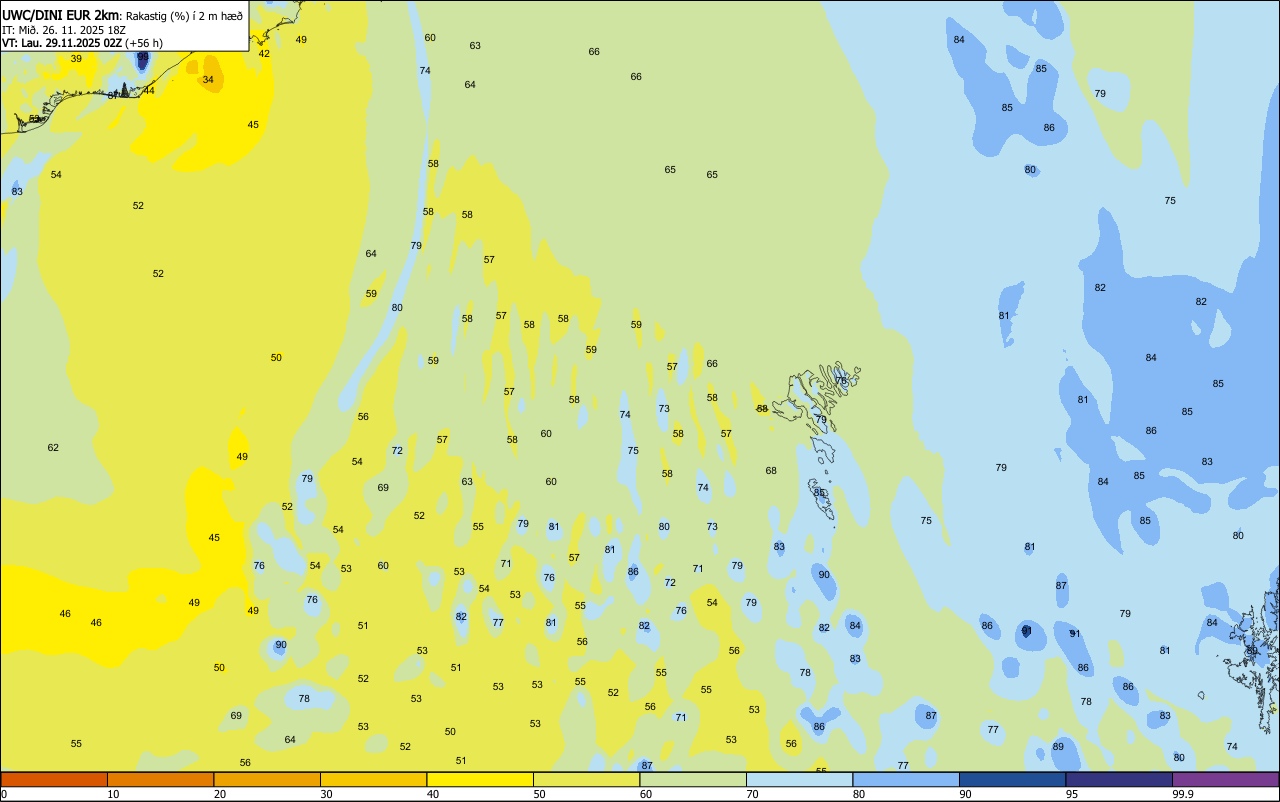This screenshot has width=1280, height=802.
Task: Click the 'VT: Lau. 29.11.2025 02Z' line
Action: [62, 43]
